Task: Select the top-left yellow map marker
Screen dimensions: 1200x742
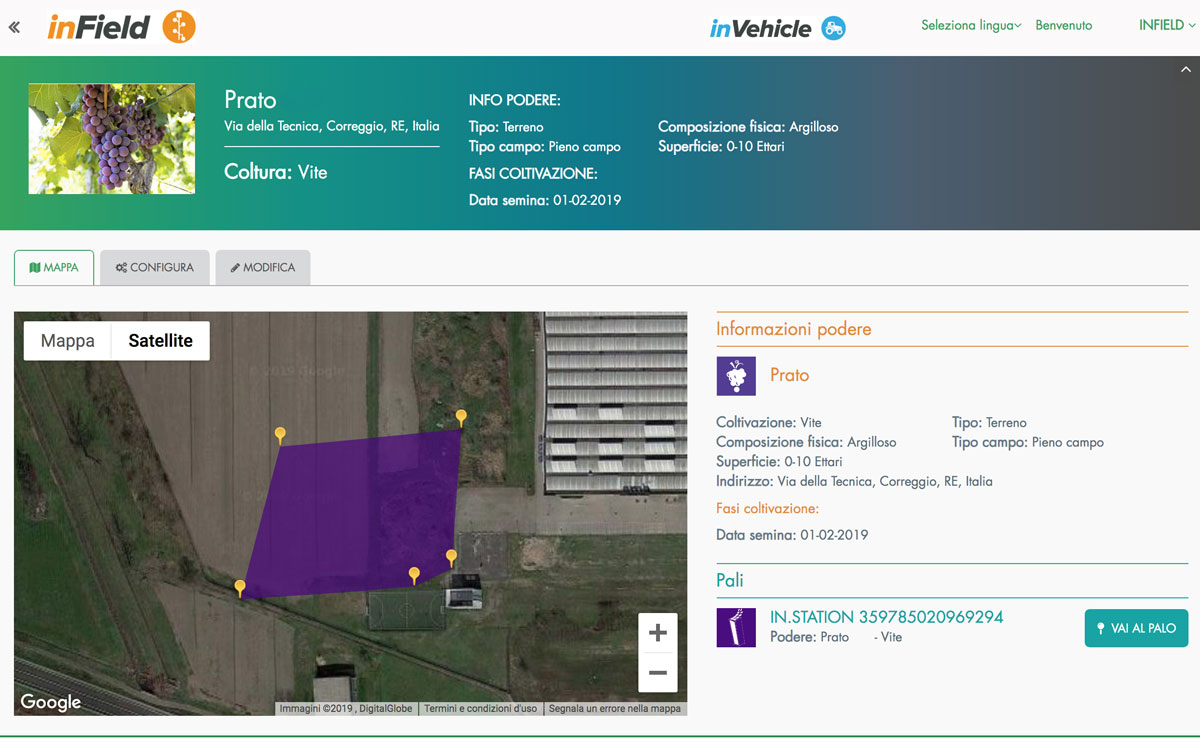Action: [x=280, y=435]
